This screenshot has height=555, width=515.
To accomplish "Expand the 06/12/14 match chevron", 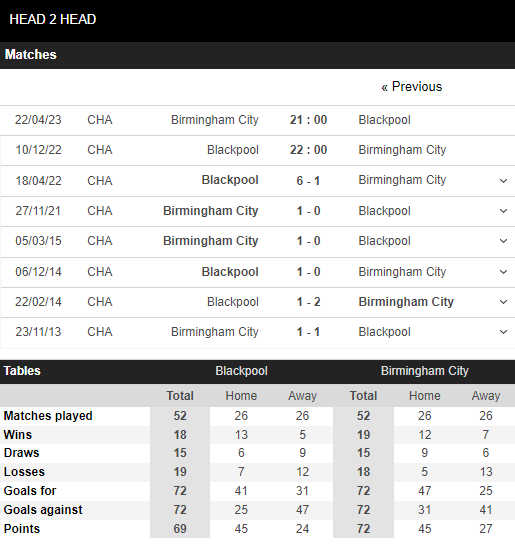I will pyautogui.click(x=503, y=272).
